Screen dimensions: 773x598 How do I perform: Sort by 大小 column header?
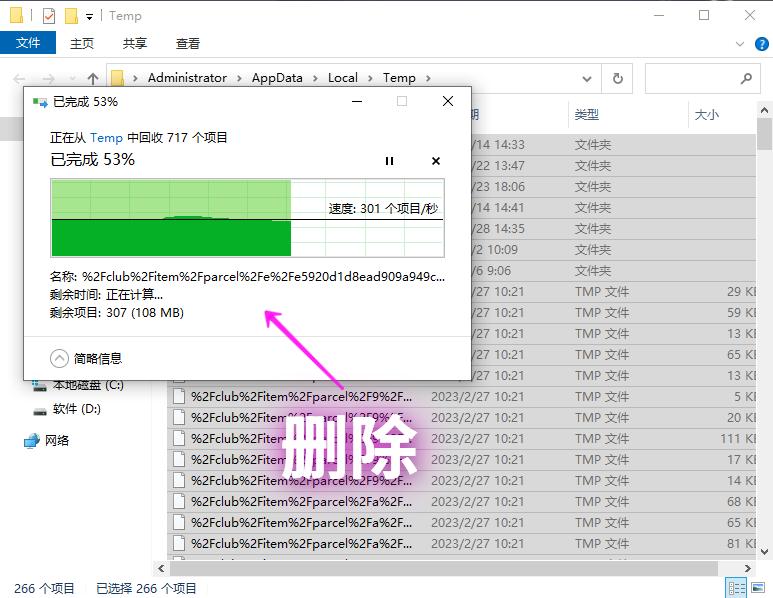tap(706, 115)
